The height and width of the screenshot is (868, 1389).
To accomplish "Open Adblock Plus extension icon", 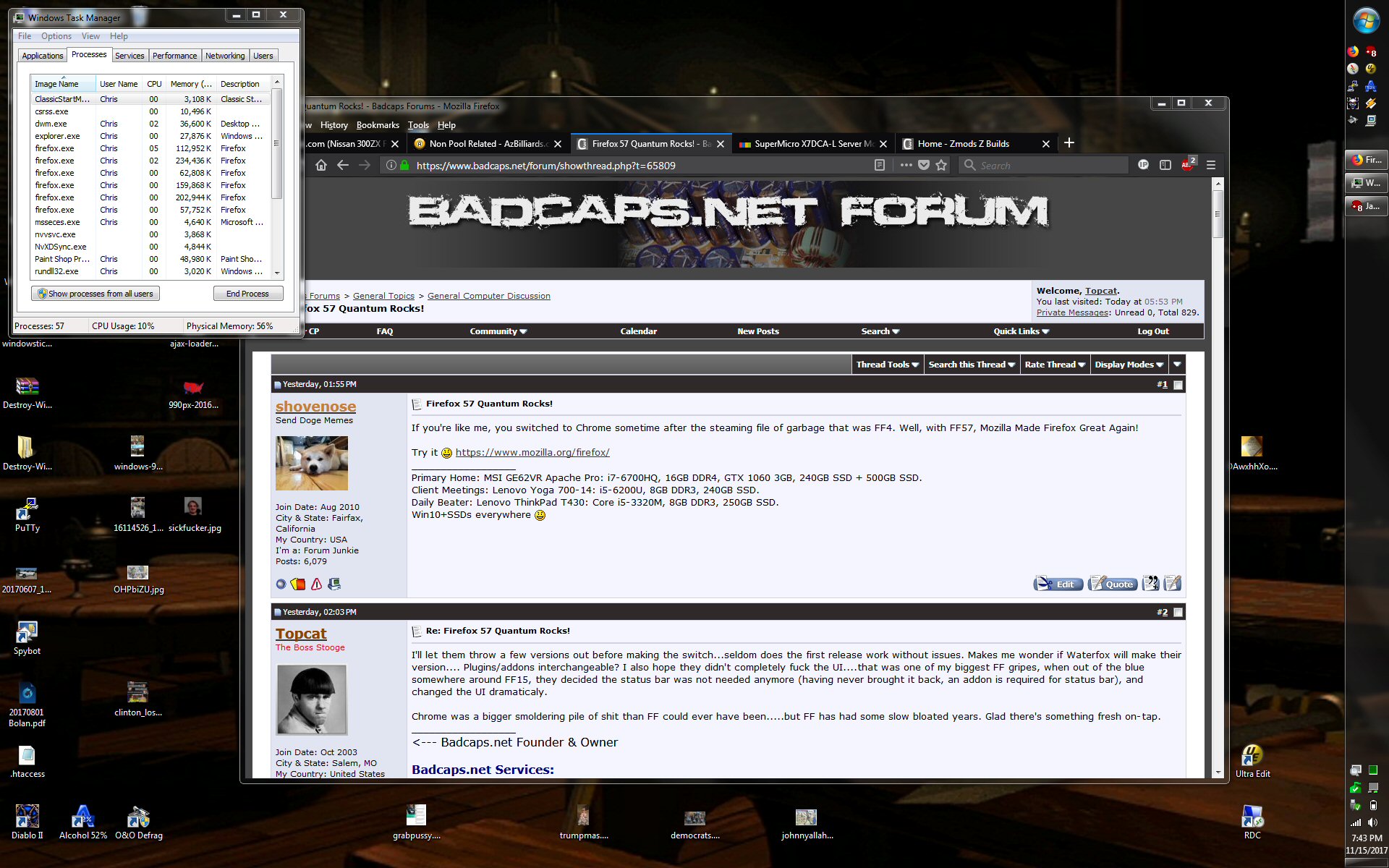I will (1187, 166).
